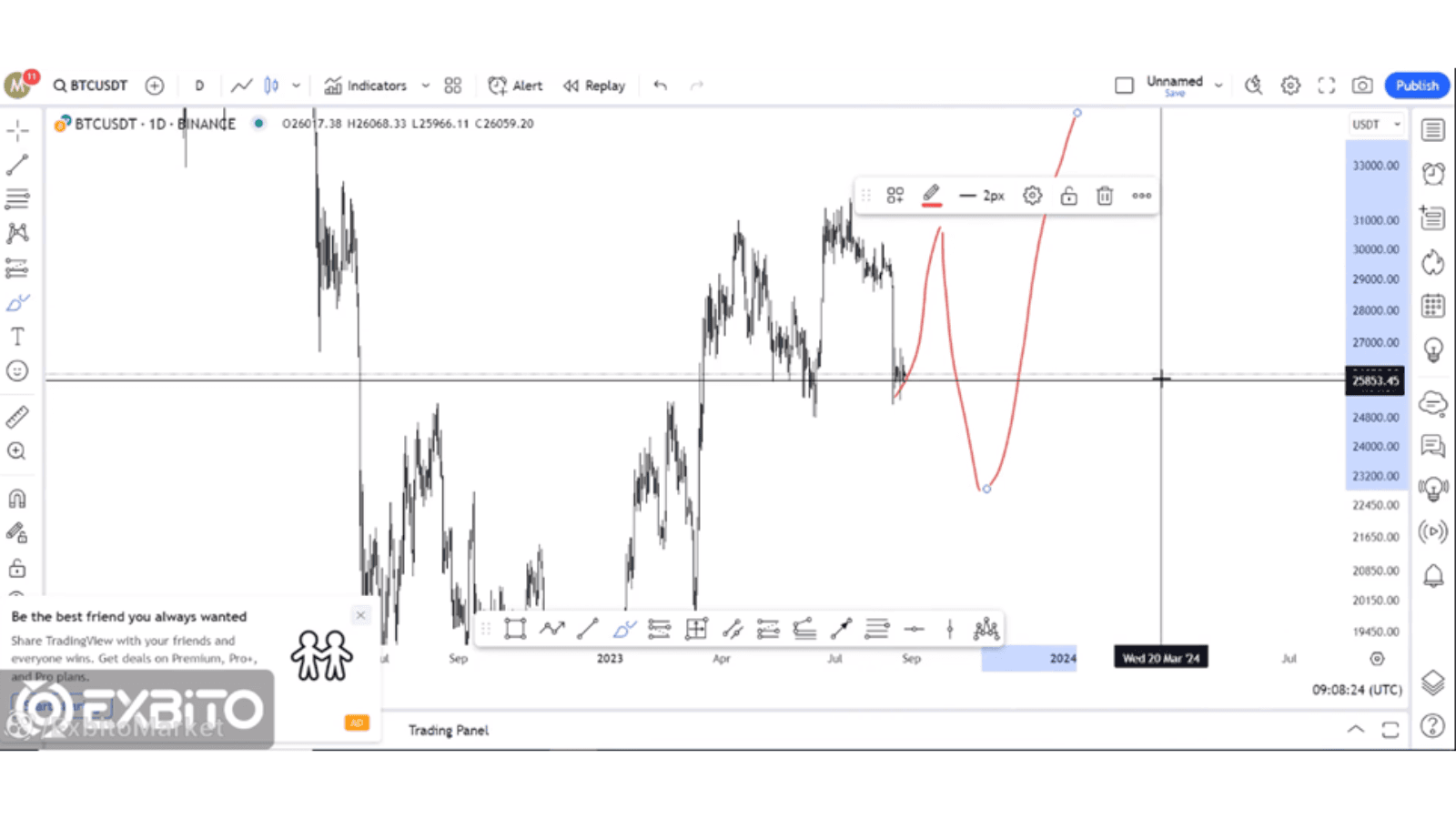Redo the last action
This screenshot has width=1456, height=819.
[697, 86]
